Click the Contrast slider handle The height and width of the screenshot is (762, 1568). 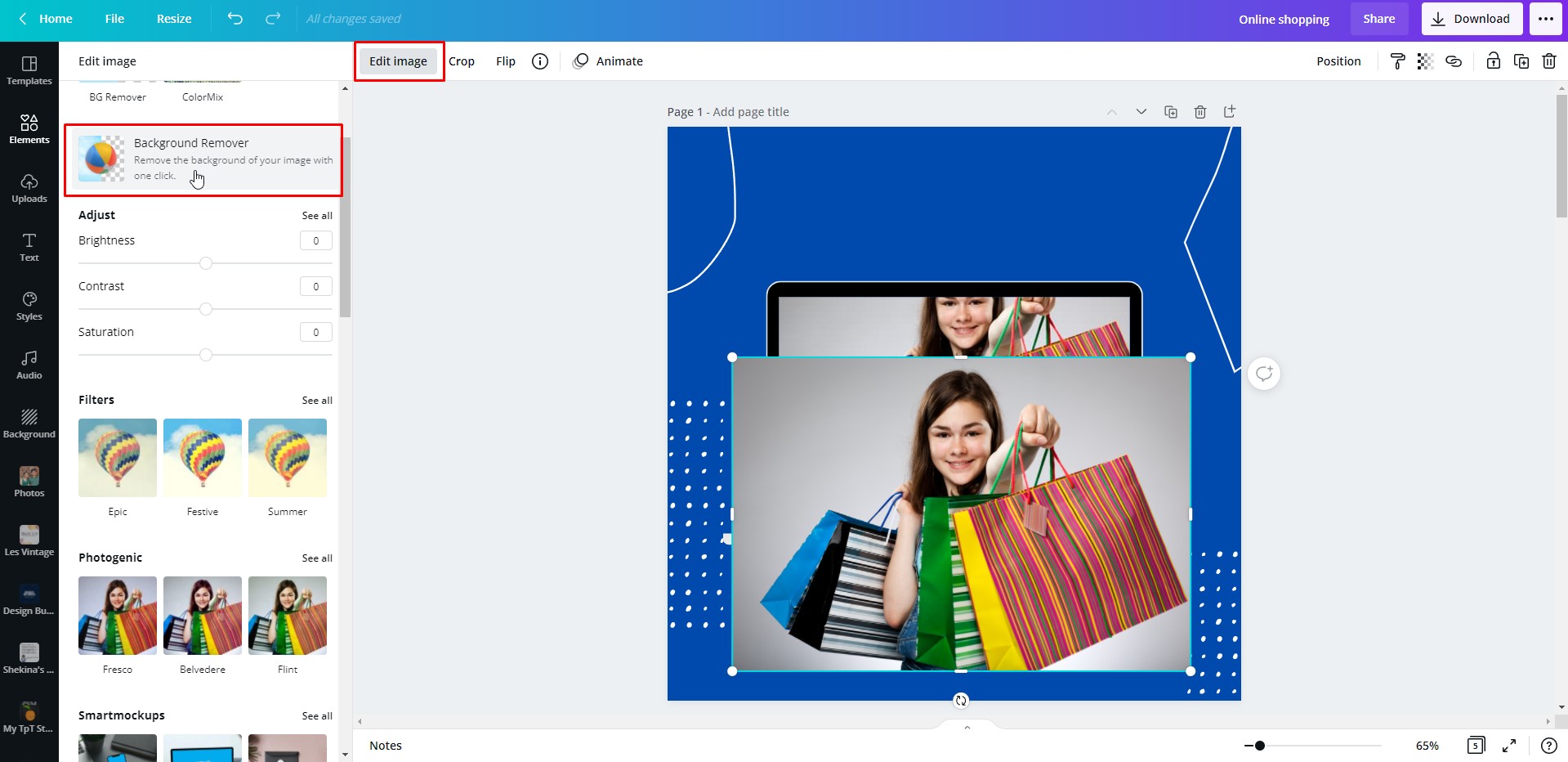coord(206,309)
